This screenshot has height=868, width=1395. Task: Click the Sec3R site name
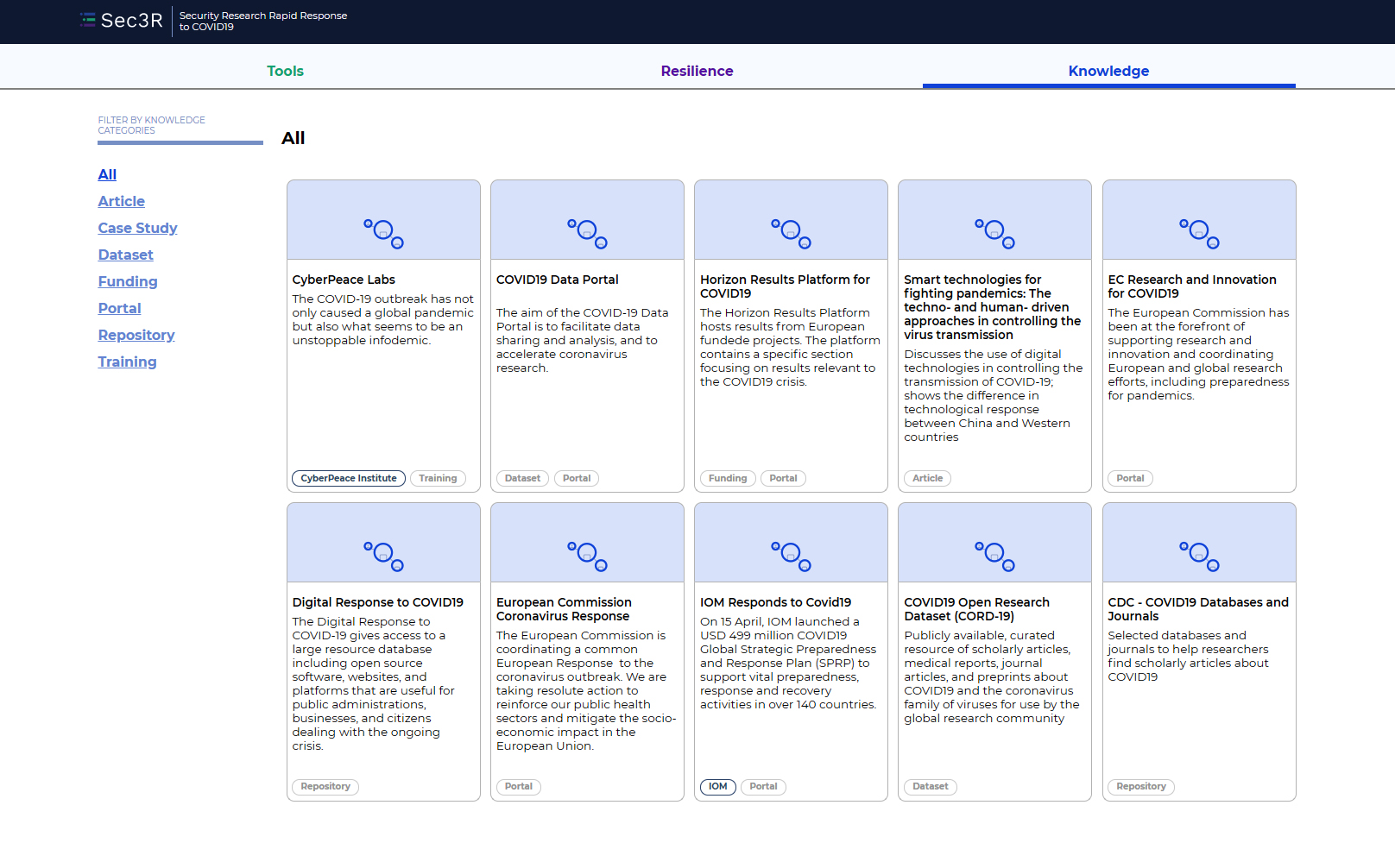(x=131, y=20)
